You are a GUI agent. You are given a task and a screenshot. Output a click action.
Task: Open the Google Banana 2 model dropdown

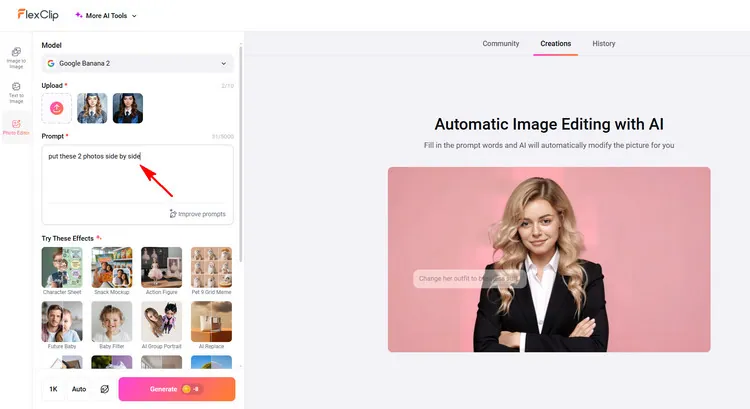click(x=137, y=63)
